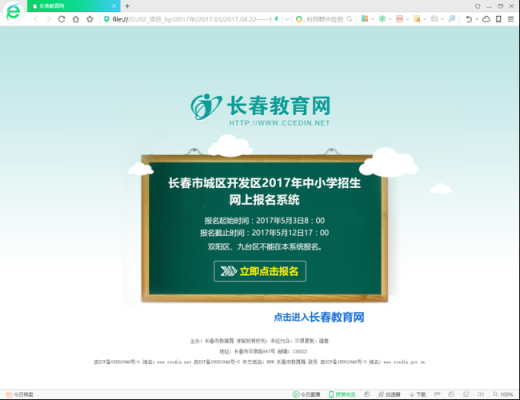Expand dropdown next to extensions grid icon

[x=373, y=19]
